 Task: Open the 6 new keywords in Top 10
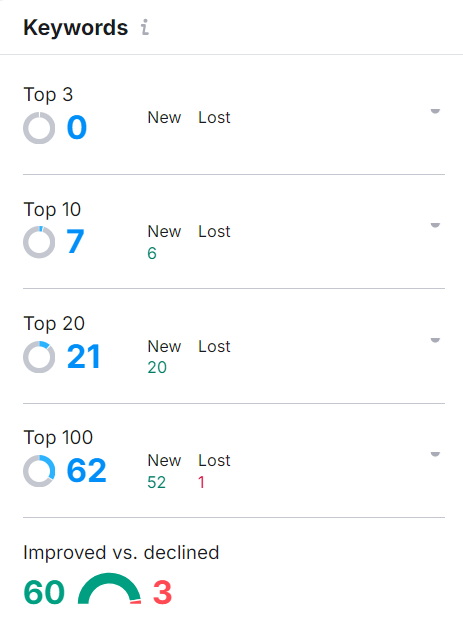coord(152,254)
